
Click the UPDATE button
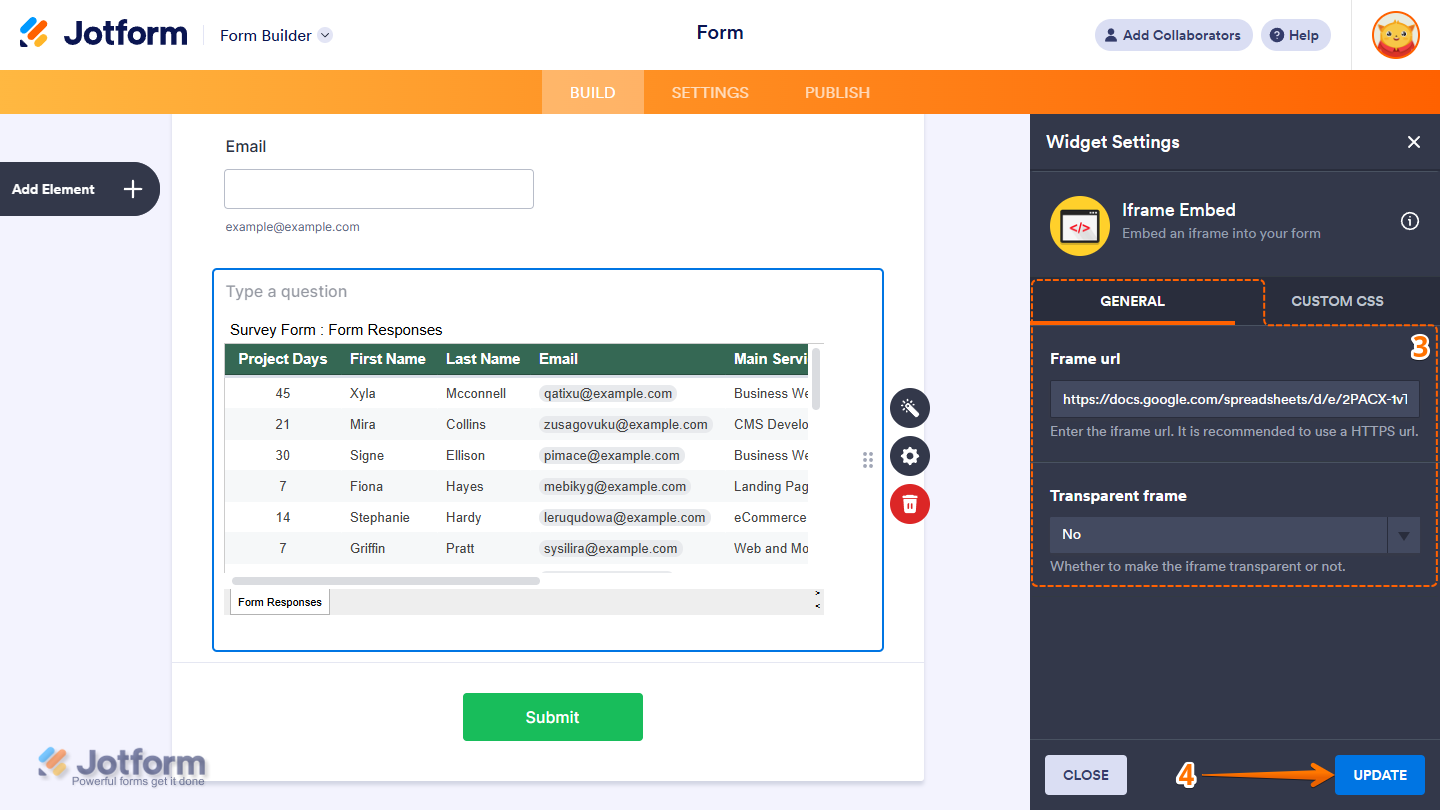coord(1380,775)
